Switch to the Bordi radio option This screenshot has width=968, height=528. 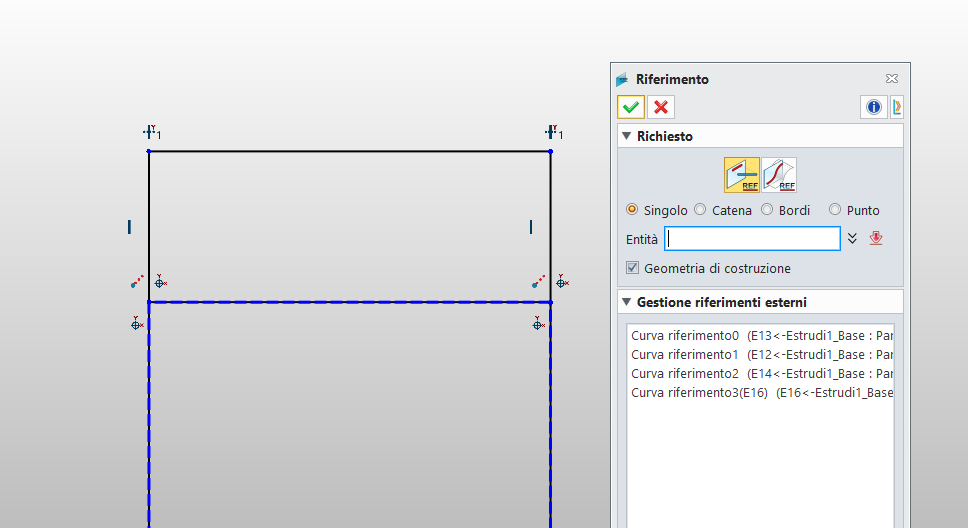(x=767, y=210)
